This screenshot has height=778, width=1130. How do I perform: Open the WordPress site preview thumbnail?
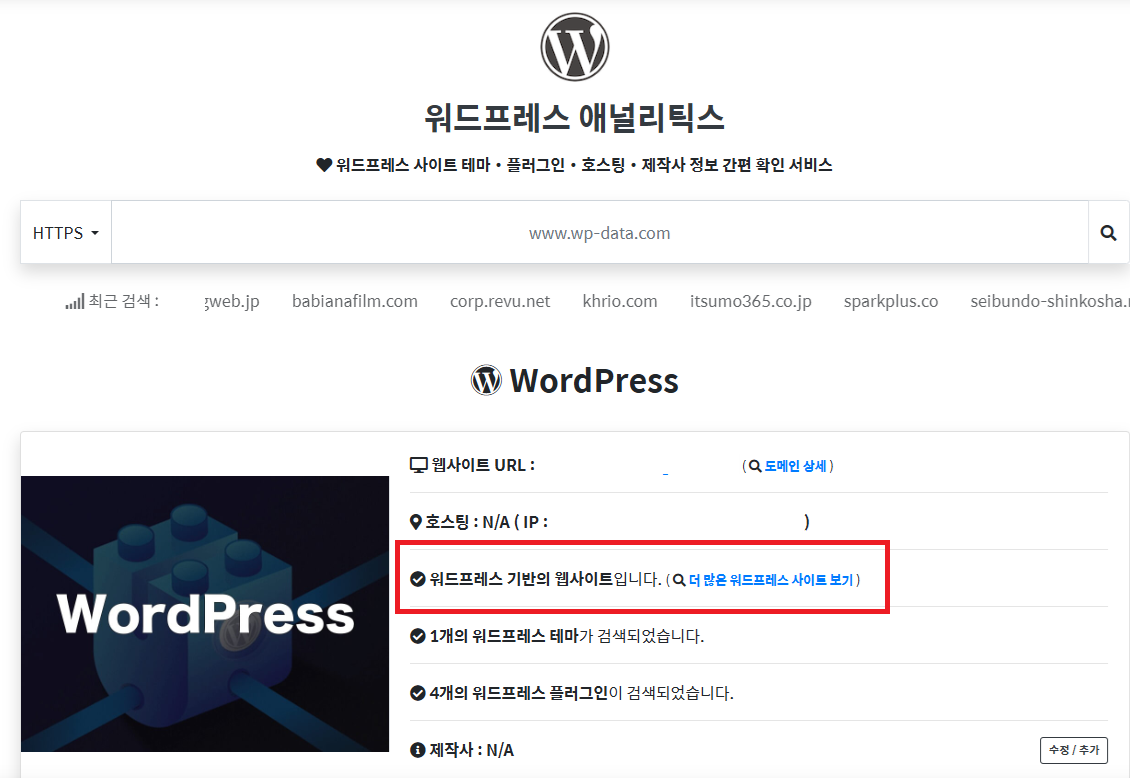(x=205, y=614)
